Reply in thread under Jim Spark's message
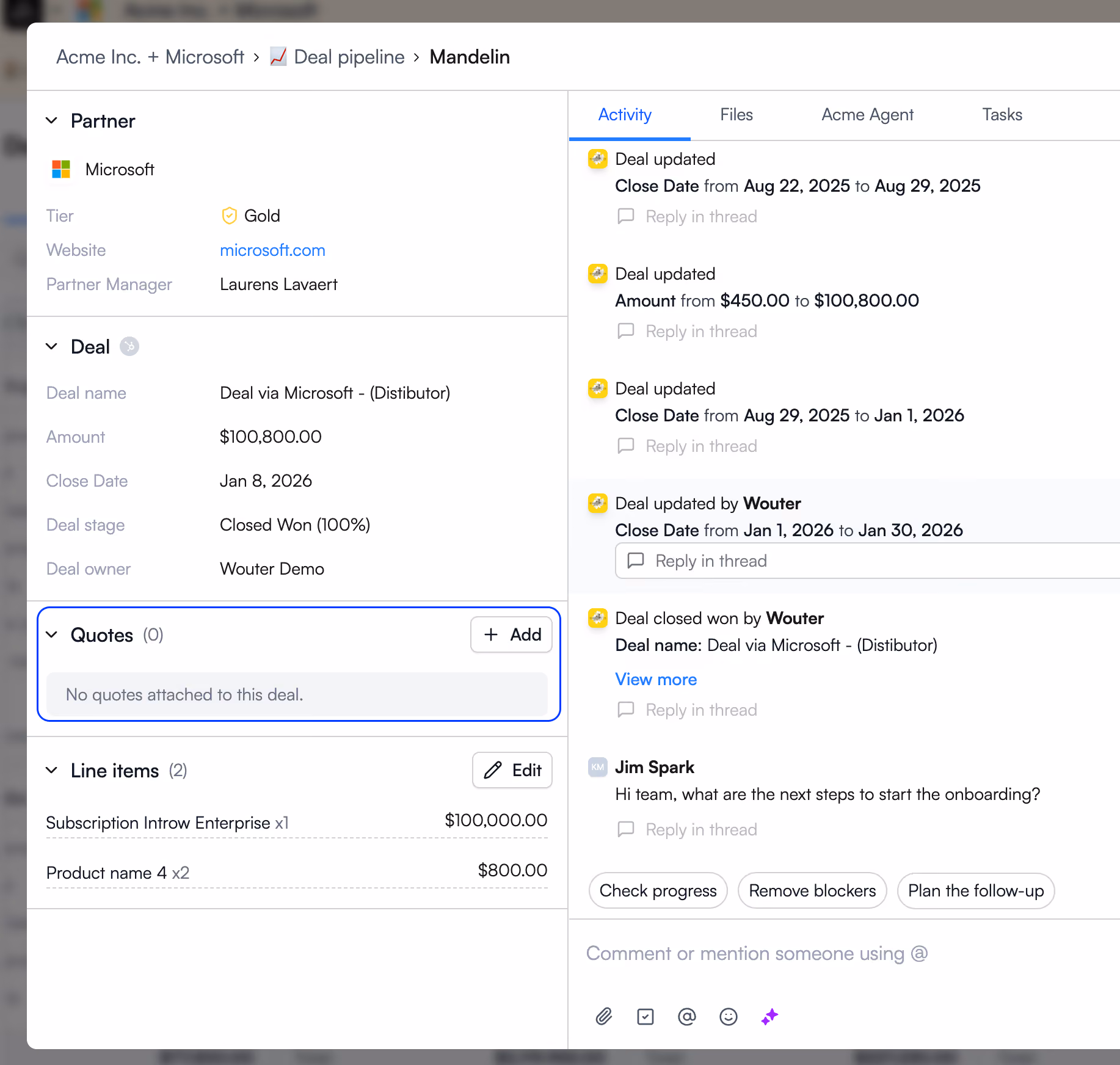 pos(687,830)
